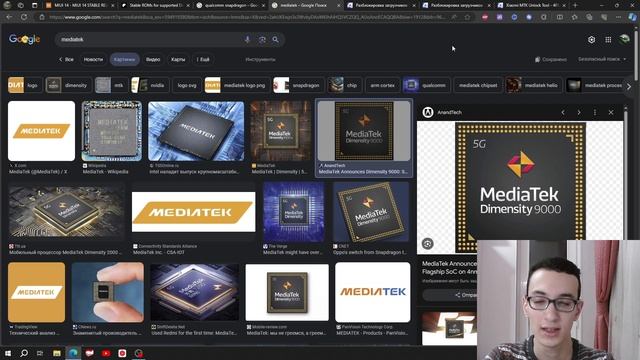Open the SafeSearch dropdown
This screenshot has height=360, width=640.
pos(602,59)
